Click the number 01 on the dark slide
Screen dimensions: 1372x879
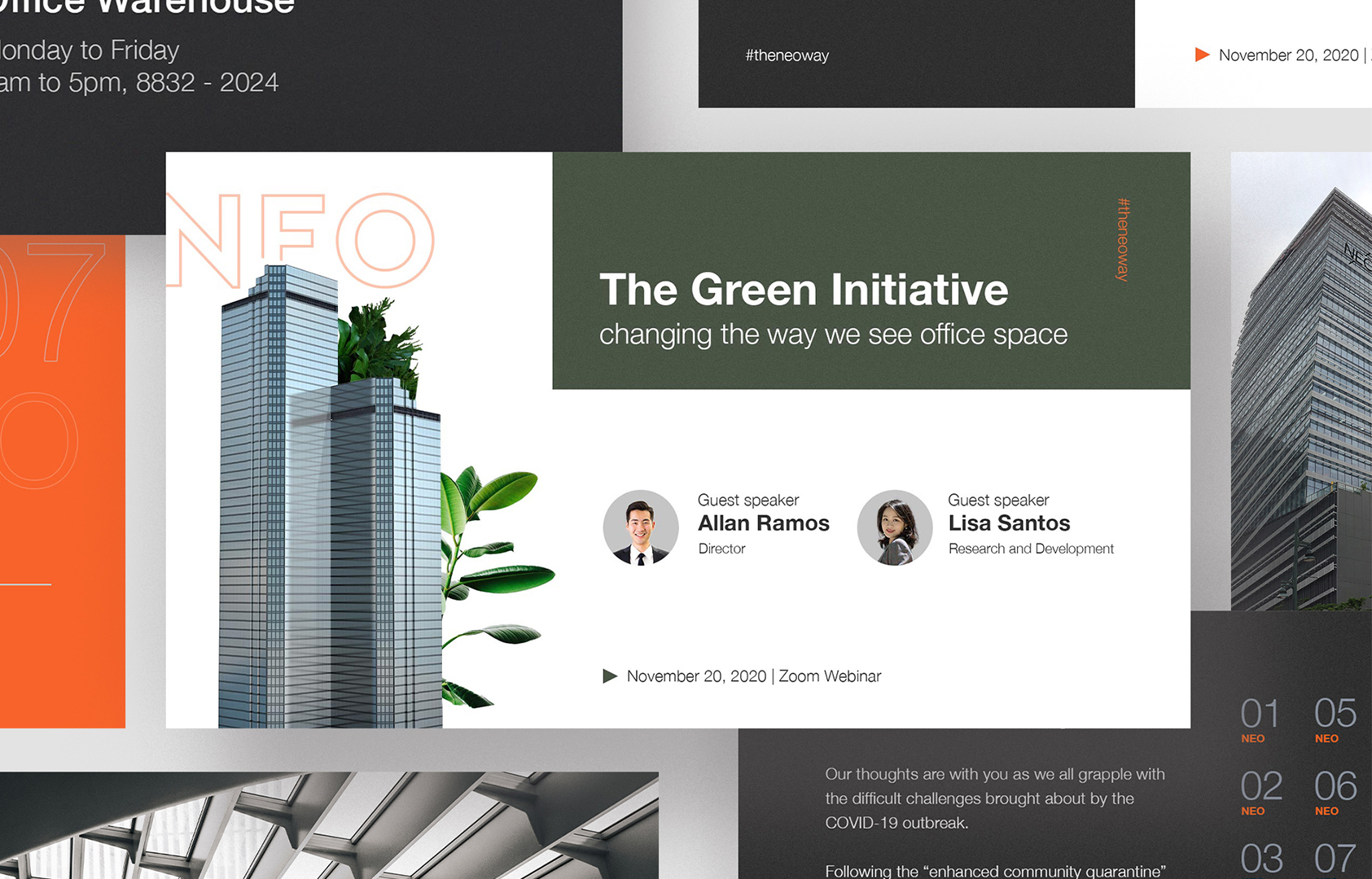tap(1260, 714)
